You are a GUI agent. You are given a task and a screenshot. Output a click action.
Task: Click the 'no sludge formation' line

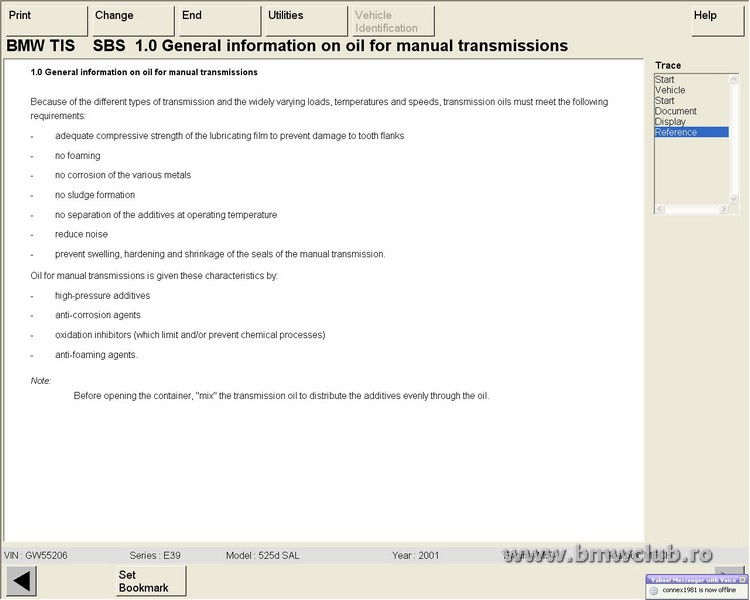click(95, 195)
